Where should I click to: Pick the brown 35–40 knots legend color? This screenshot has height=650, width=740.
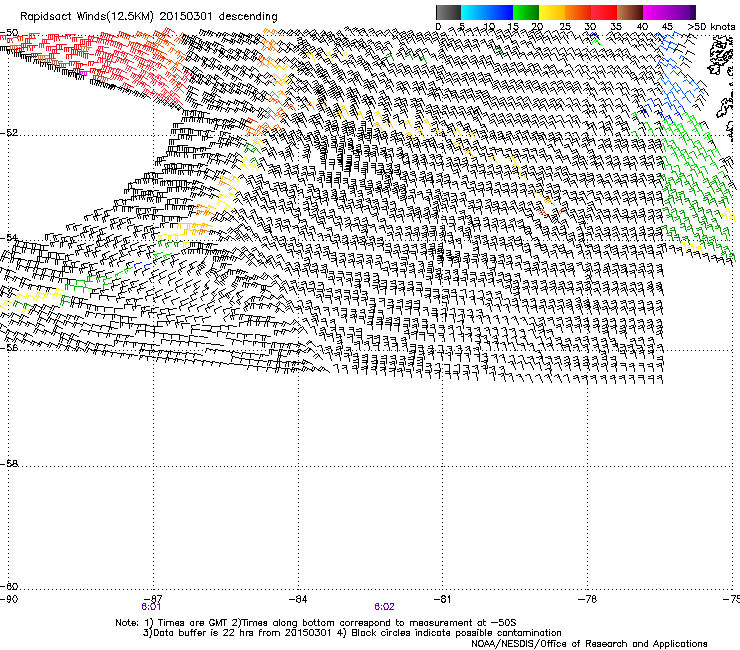click(630, 12)
